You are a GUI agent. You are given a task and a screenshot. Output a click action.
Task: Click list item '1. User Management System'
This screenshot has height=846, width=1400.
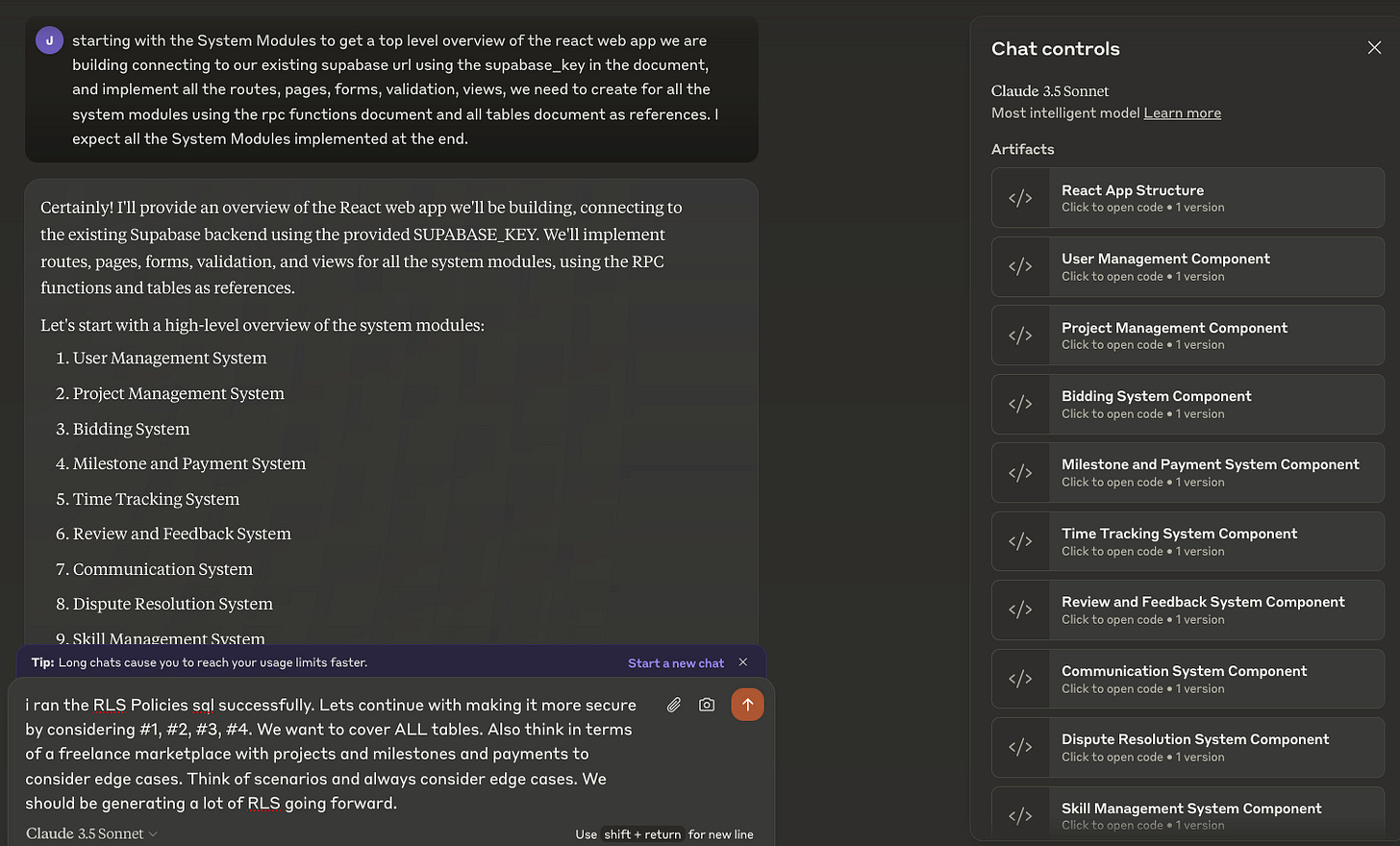(x=161, y=358)
